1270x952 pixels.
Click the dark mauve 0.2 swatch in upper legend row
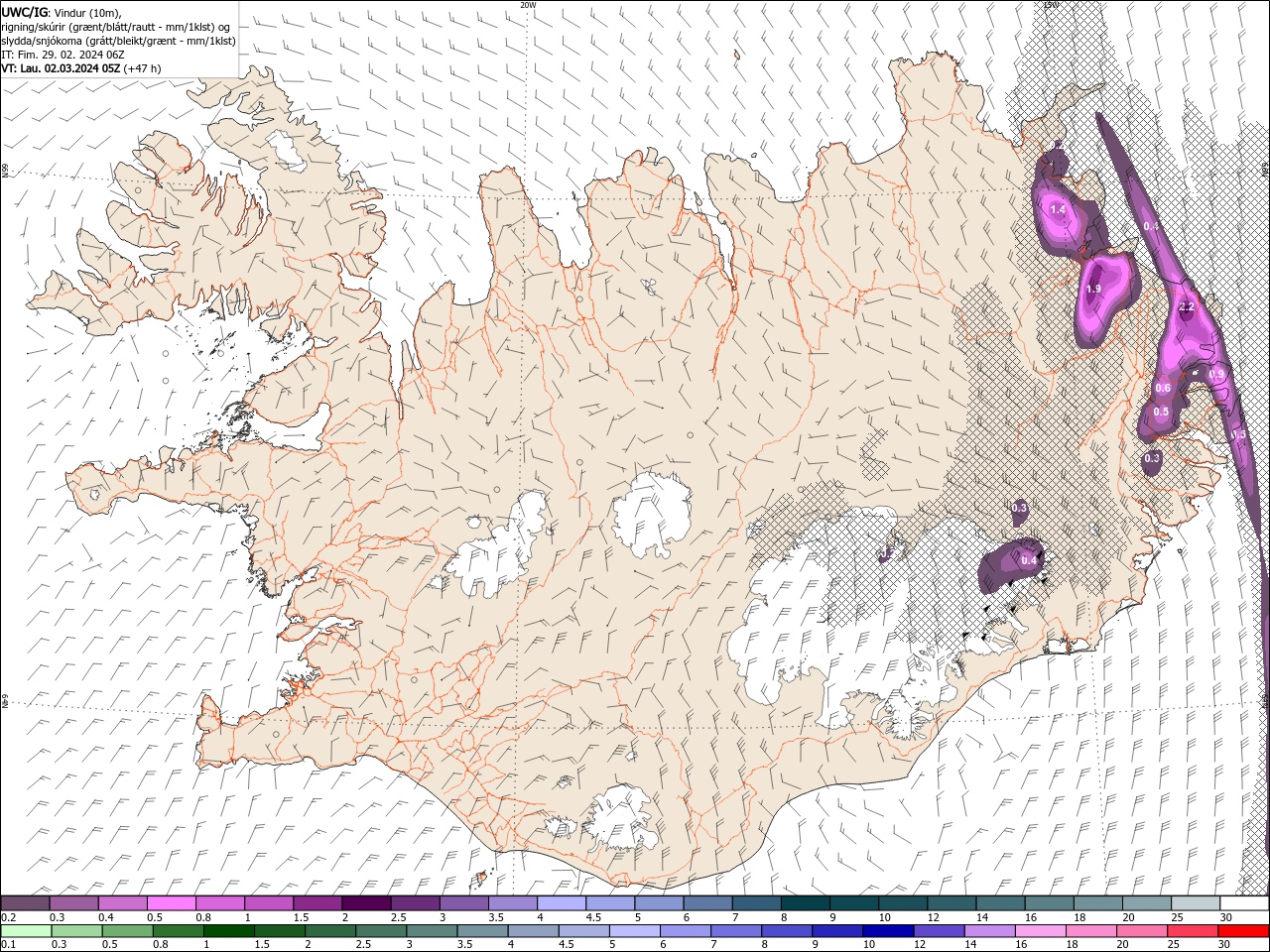[x=25, y=903]
